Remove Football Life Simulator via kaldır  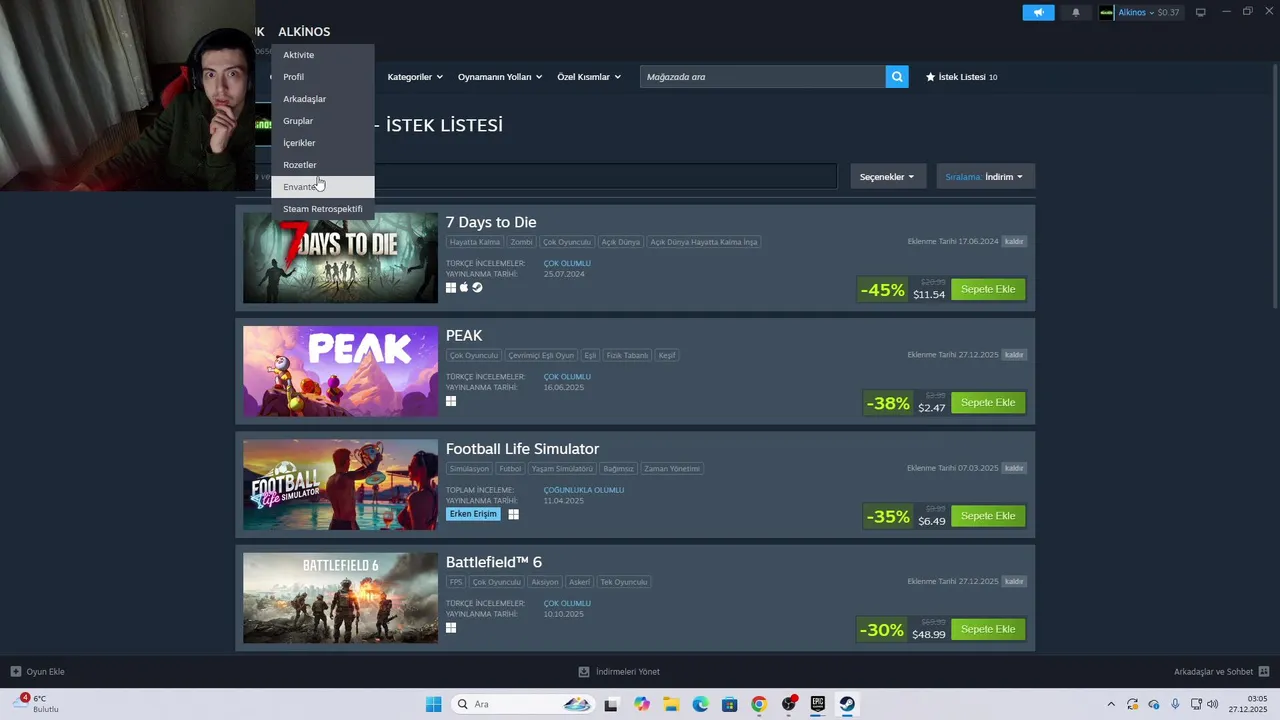(x=1014, y=468)
